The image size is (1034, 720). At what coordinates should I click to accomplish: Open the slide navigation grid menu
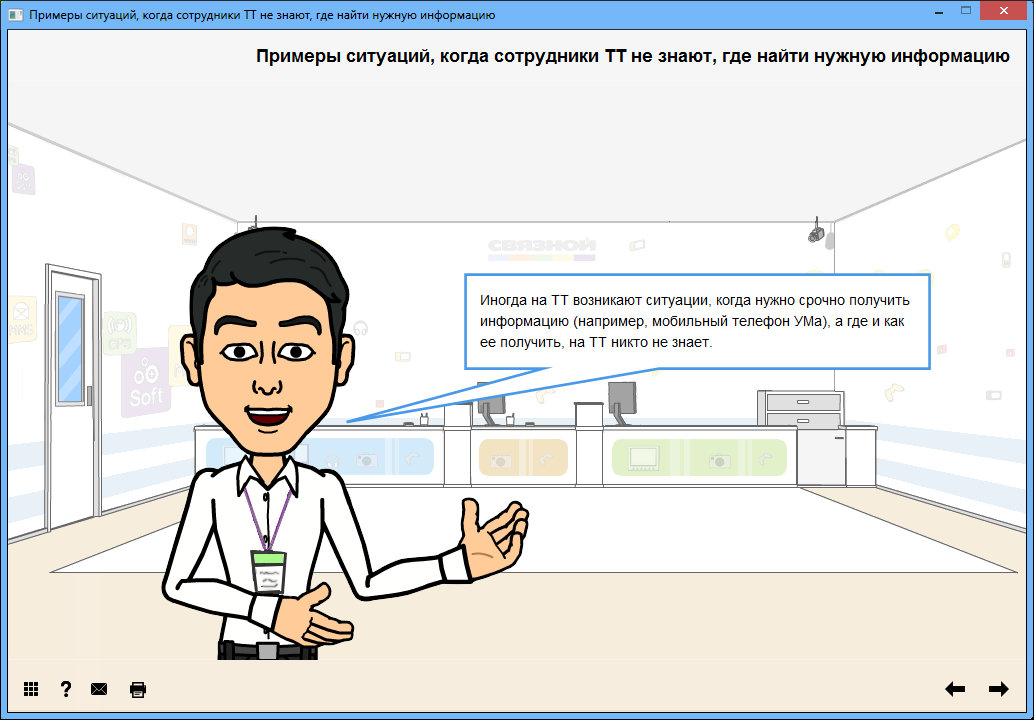(31, 689)
